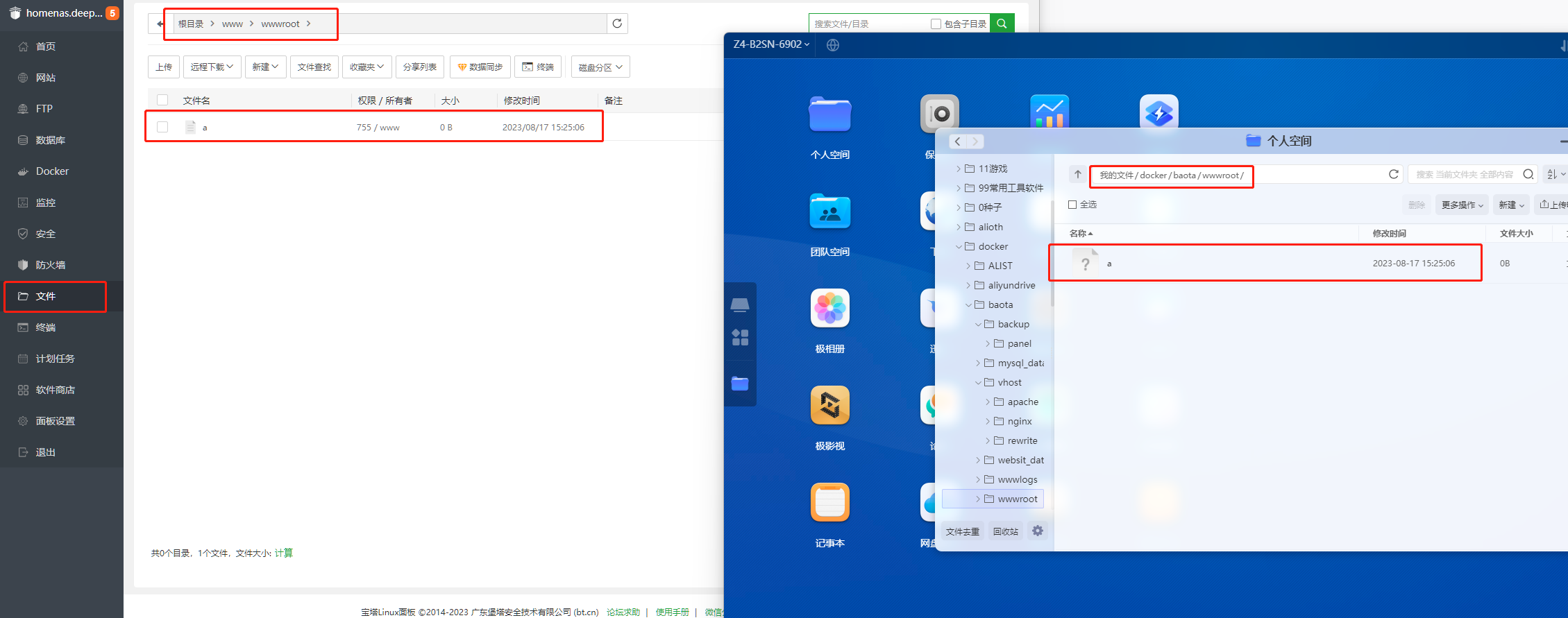
Task: Click www in the Baota breadcrumb
Action: pyautogui.click(x=233, y=24)
